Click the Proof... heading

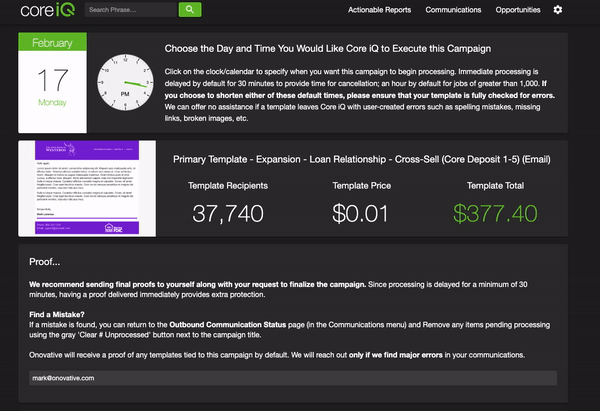44,262
